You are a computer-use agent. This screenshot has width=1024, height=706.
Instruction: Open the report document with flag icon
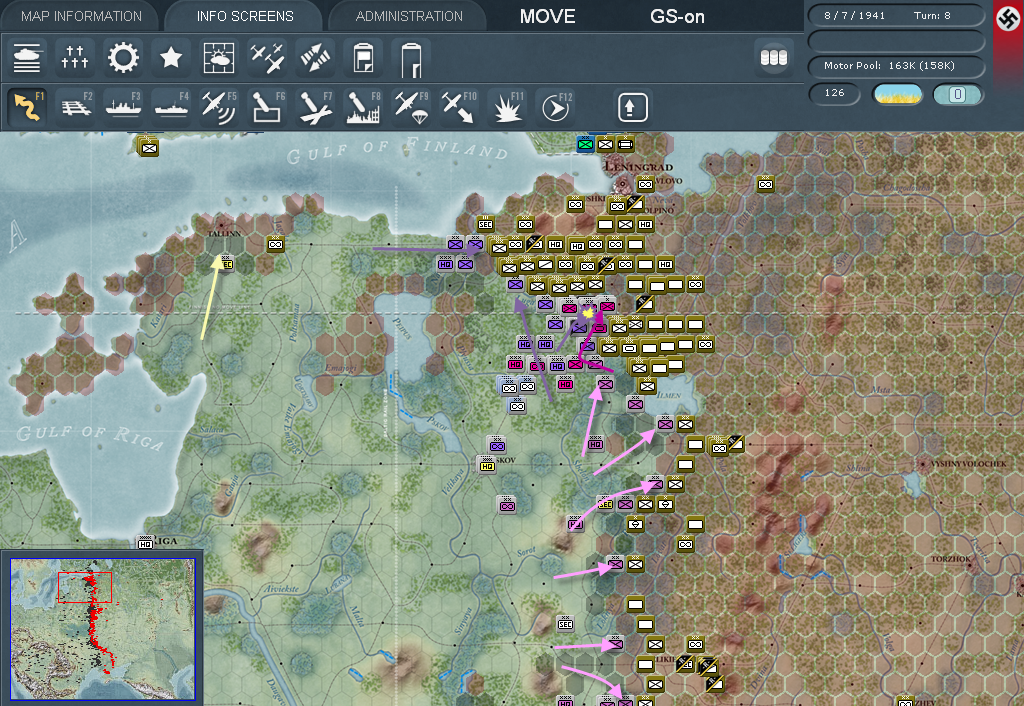(x=363, y=57)
